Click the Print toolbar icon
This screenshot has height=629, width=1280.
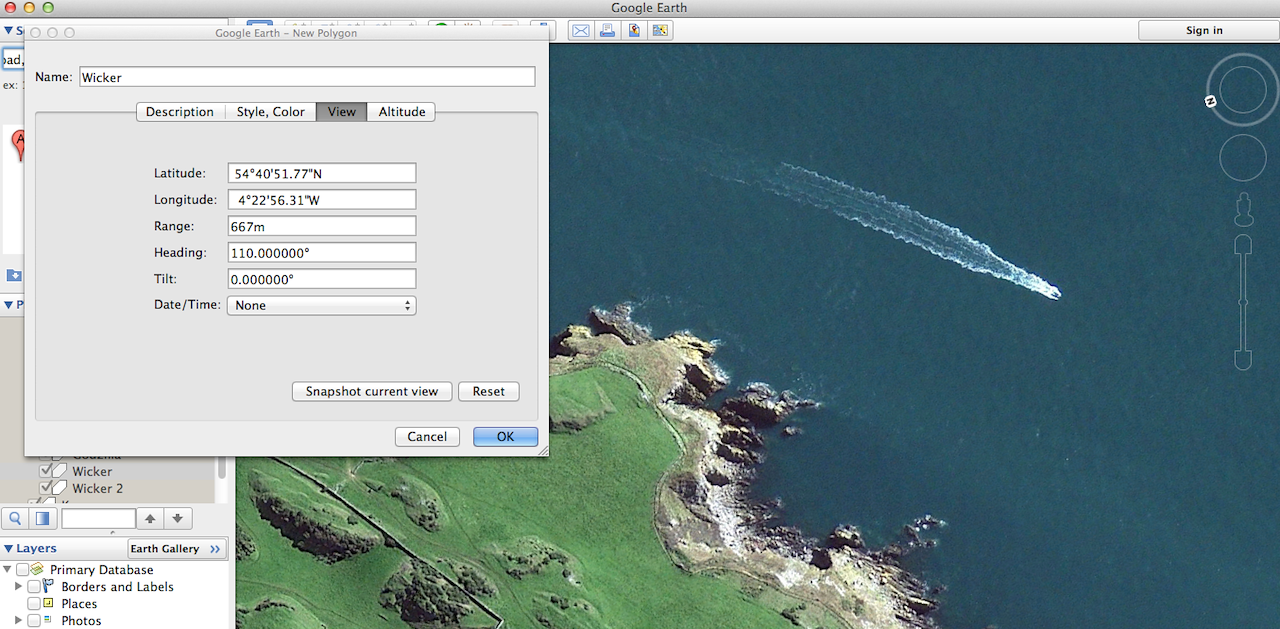[x=607, y=30]
